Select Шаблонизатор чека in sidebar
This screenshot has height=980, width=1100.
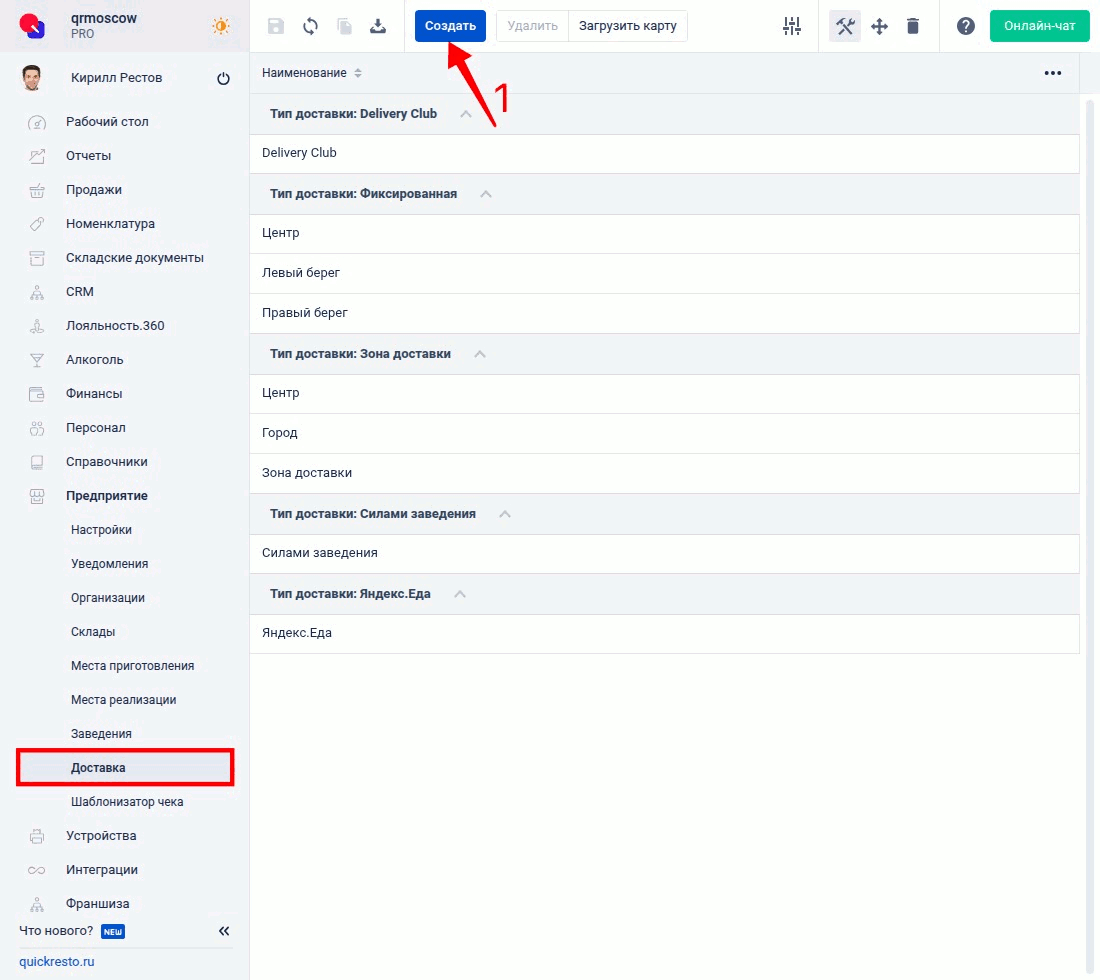pos(127,802)
